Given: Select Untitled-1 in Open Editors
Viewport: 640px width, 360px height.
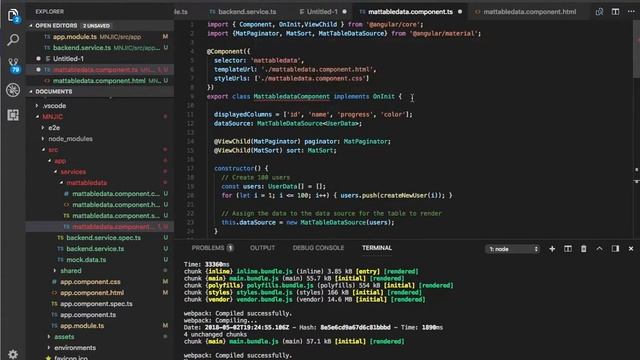Looking at the screenshot, I should click(x=100, y=59).
